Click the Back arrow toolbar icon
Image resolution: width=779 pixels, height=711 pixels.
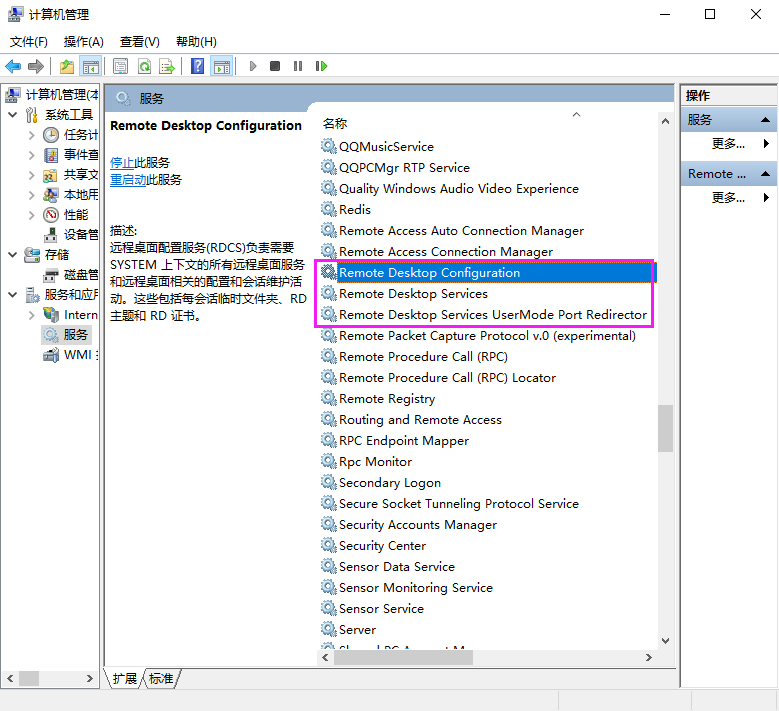(13, 66)
